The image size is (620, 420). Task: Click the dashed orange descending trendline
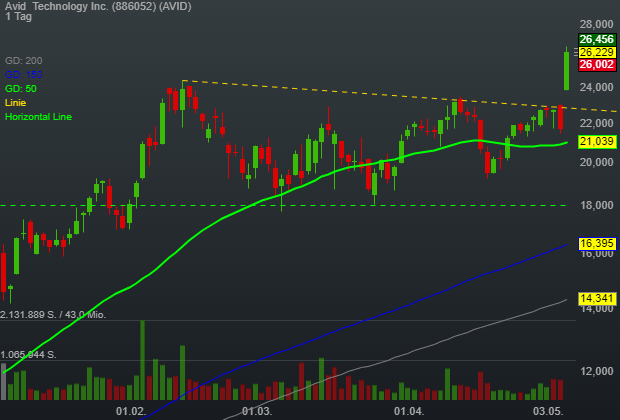point(399,97)
